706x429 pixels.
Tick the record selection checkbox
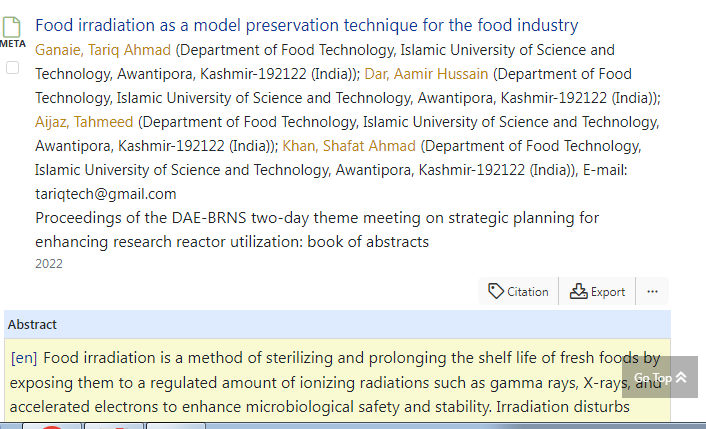click(13, 68)
